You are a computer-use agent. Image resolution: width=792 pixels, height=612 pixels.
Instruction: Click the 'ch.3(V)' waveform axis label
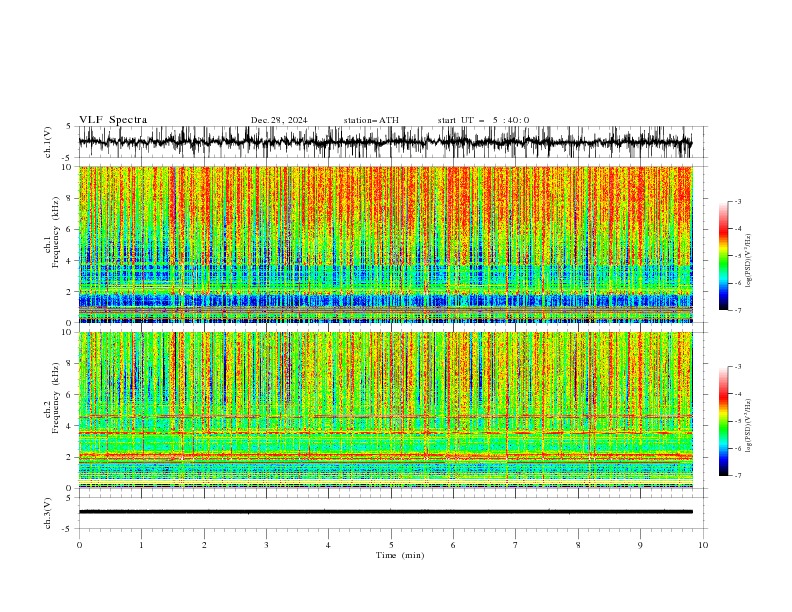click(x=48, y=513)
